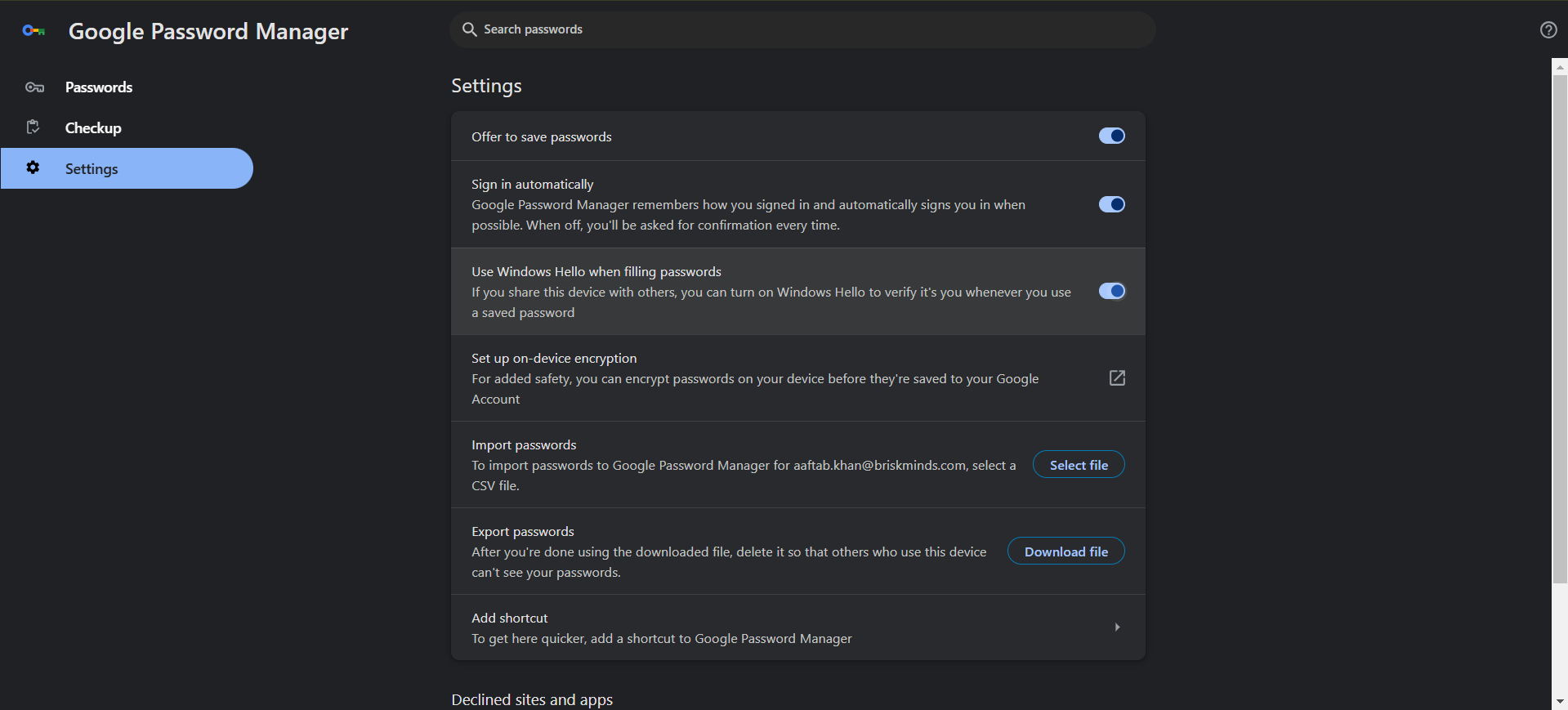This screenshot has height=710, width=1568.
Task: Click the Google Password Manager key logo
Action: click(34, 31)
